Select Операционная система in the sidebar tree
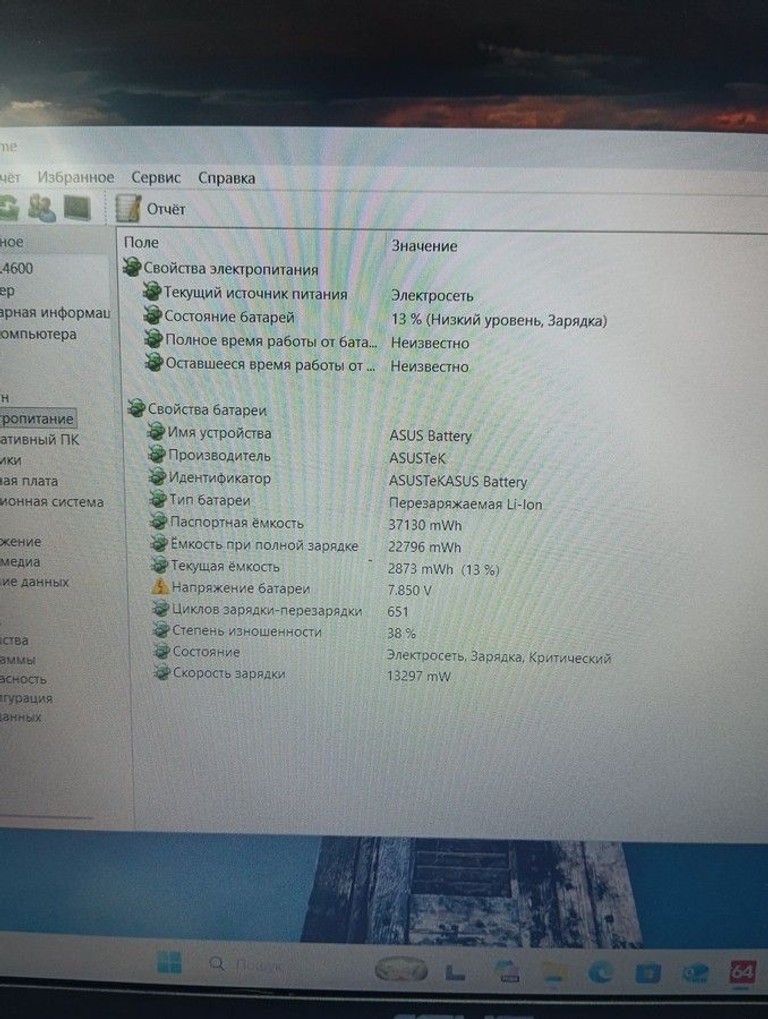 [x=52, y=502]
